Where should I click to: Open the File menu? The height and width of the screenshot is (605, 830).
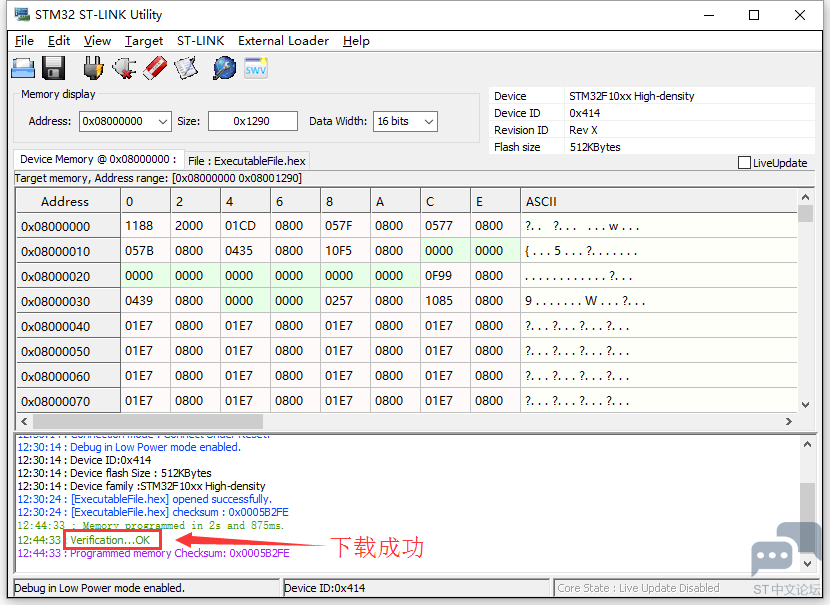[24, 41]
